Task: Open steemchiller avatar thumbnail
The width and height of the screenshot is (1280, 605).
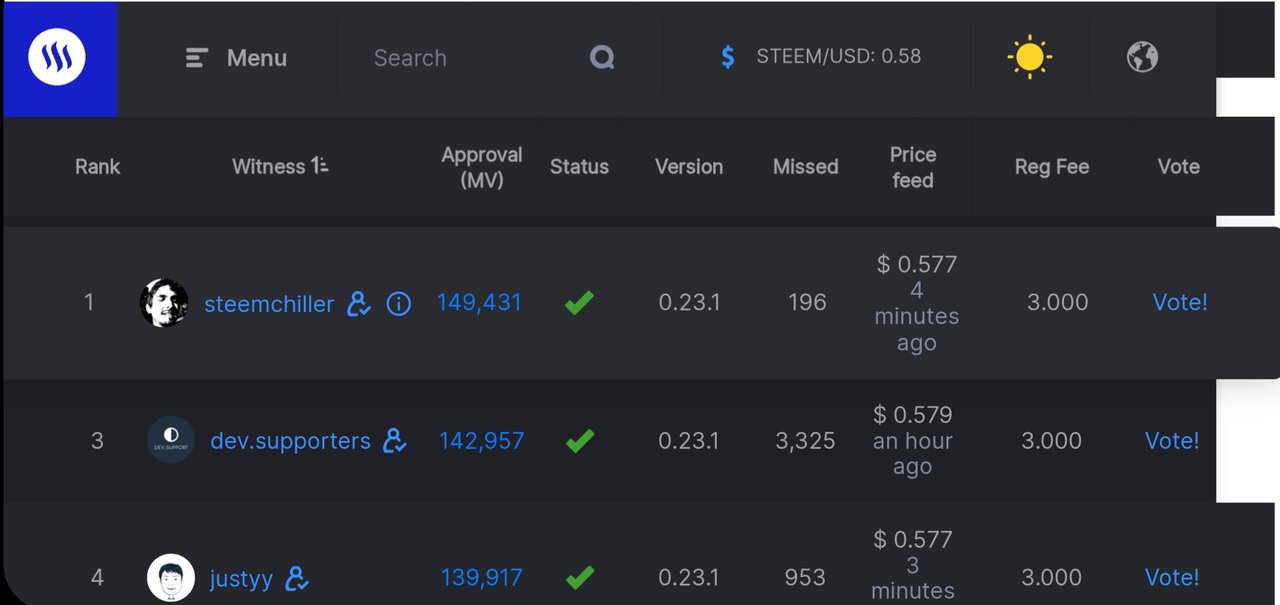Action: [164, 303]
